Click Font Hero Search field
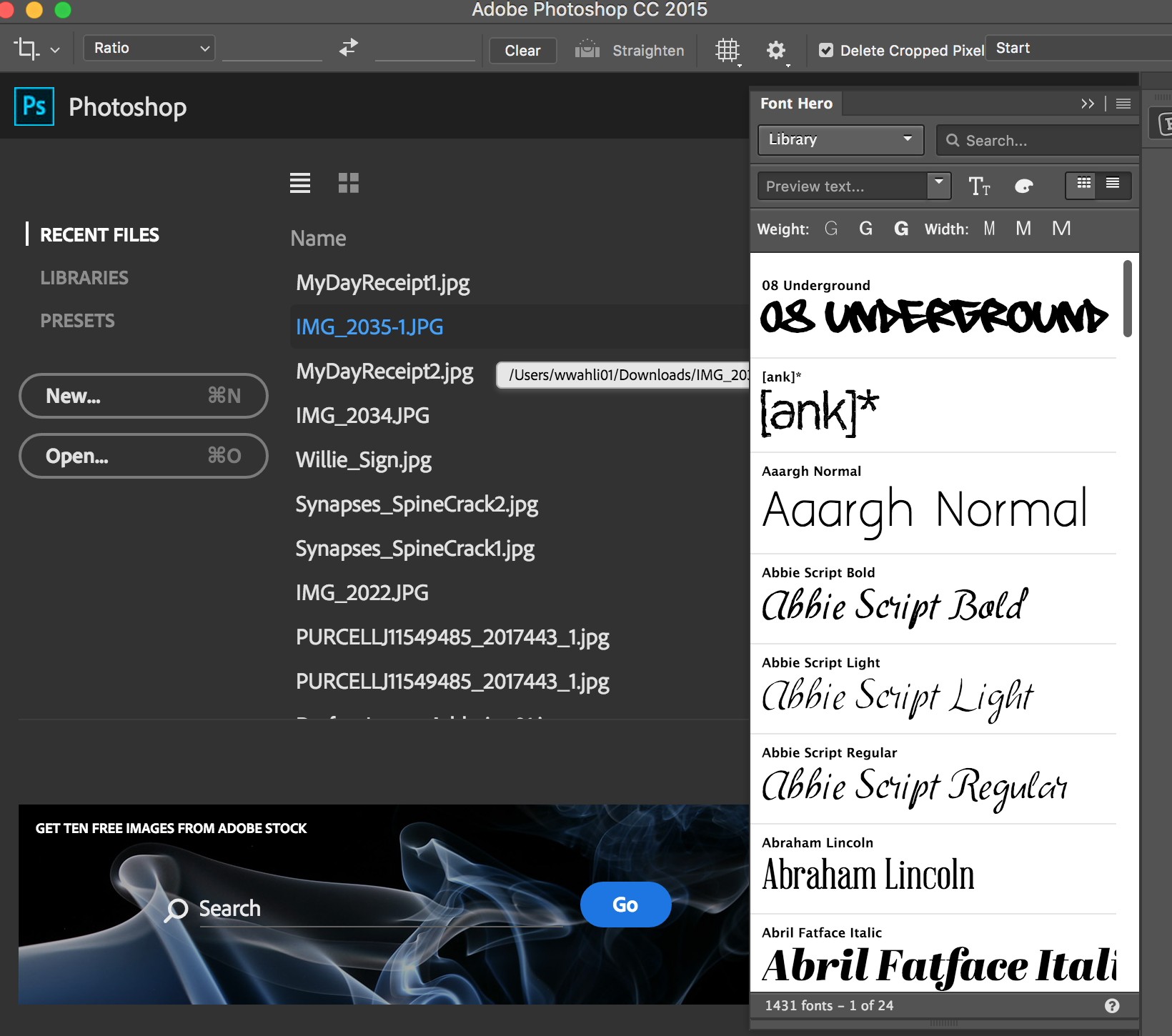Image resolution: width=1172 pixels, height=1036 pixels. [1039, 140]
